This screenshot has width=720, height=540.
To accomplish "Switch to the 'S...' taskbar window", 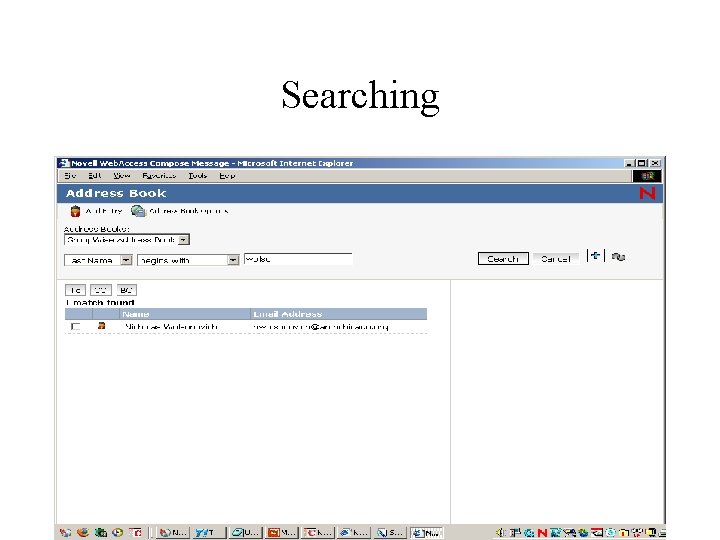I will tap(390, 533).
